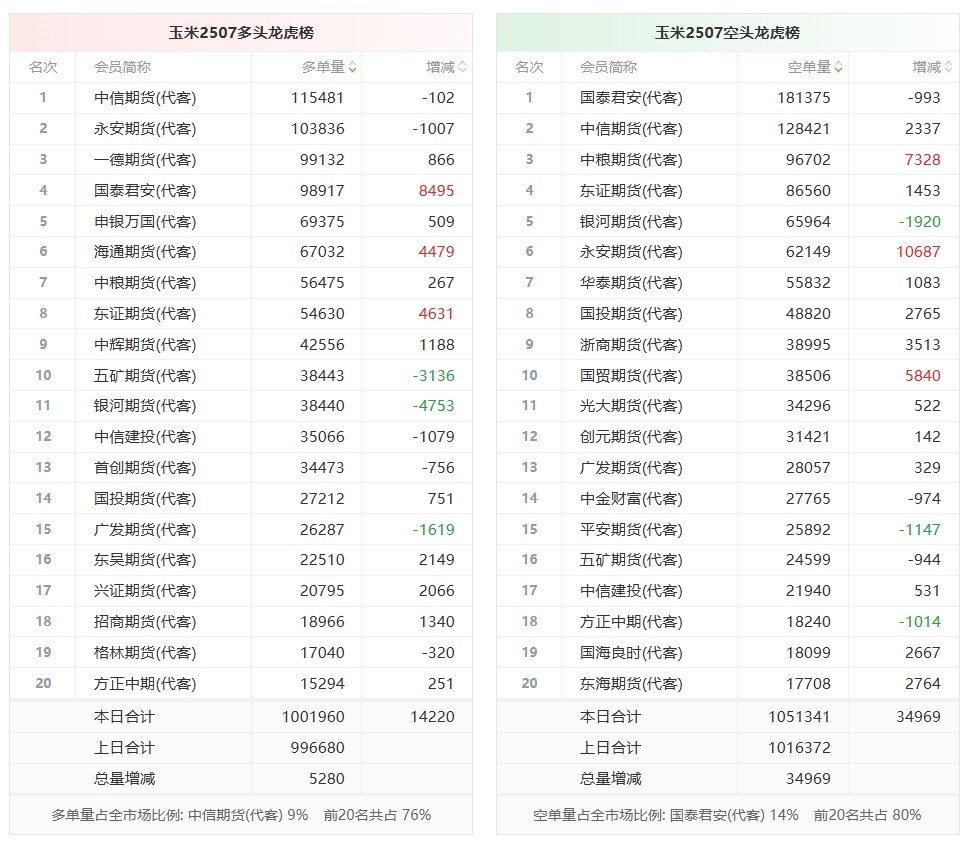971x843 pixels.
Task: Click 国贸期货(代客) member name
Action: (631, 376)
